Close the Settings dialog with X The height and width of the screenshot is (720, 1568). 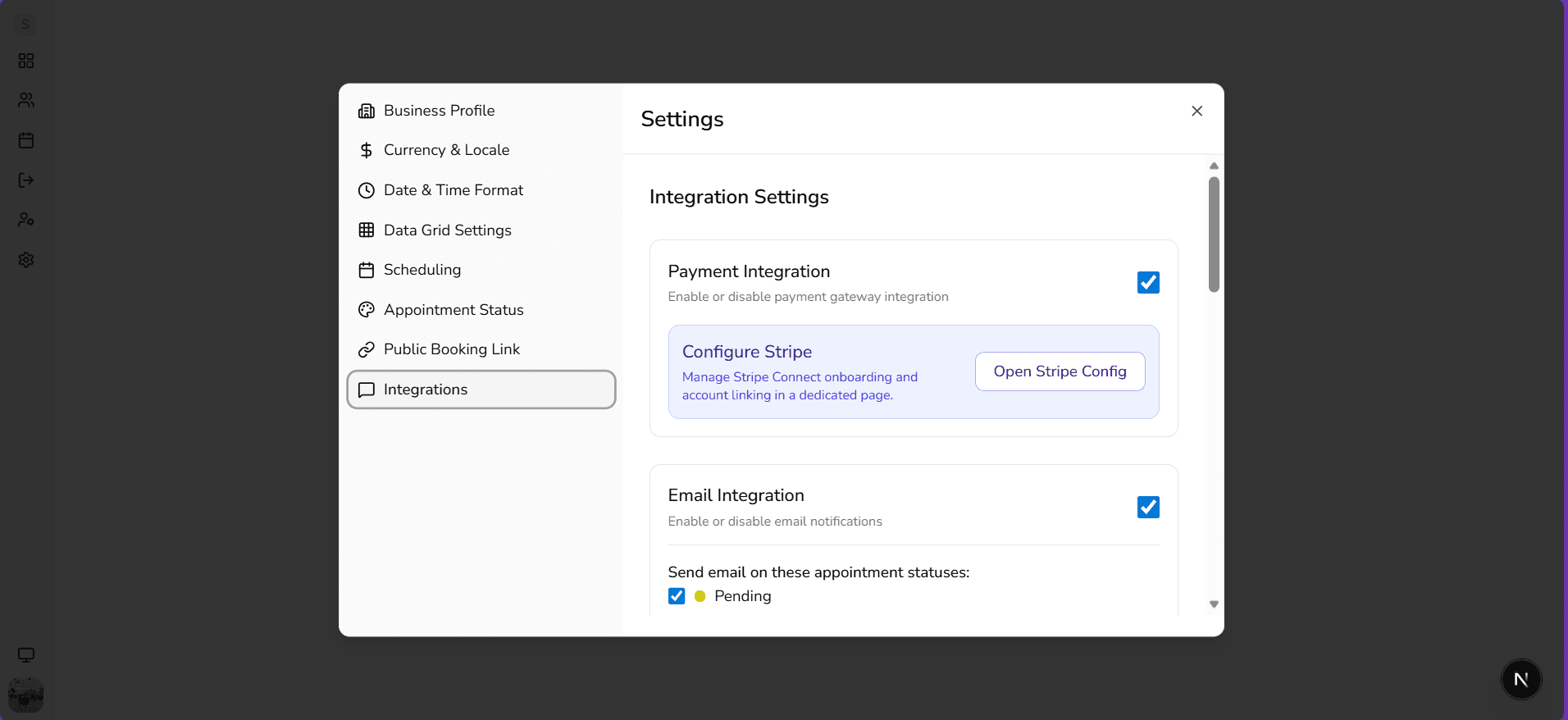click(1197, 111)
